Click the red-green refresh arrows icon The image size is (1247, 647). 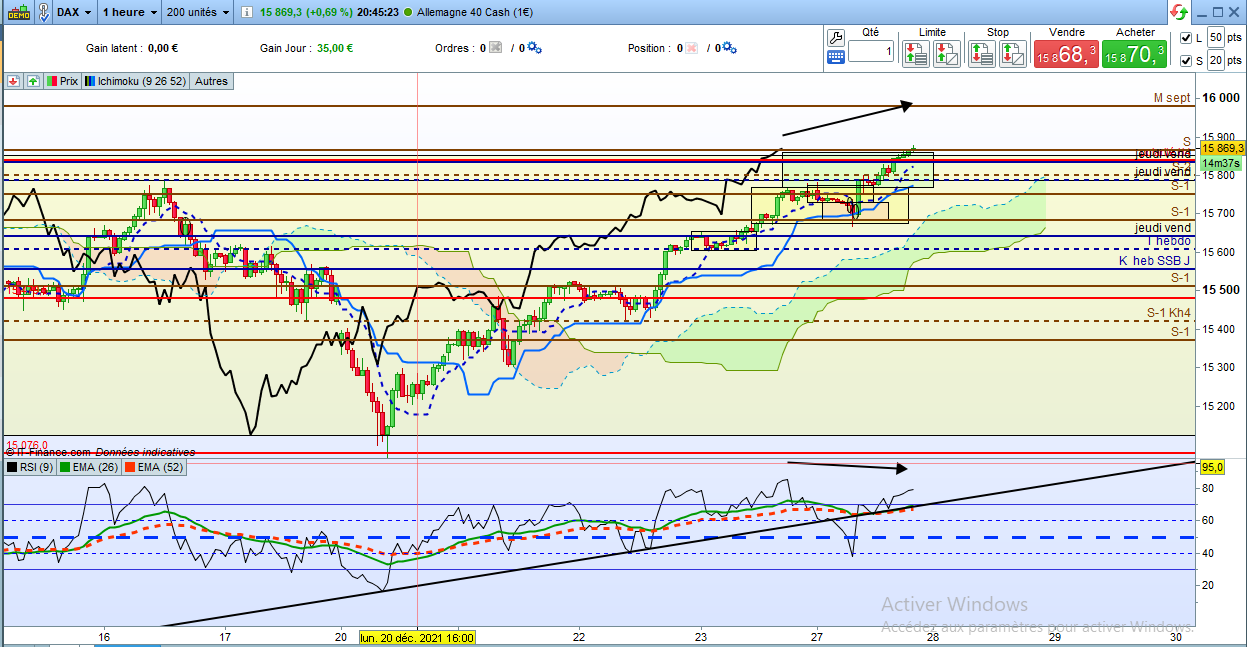[x=1179, y=12]
